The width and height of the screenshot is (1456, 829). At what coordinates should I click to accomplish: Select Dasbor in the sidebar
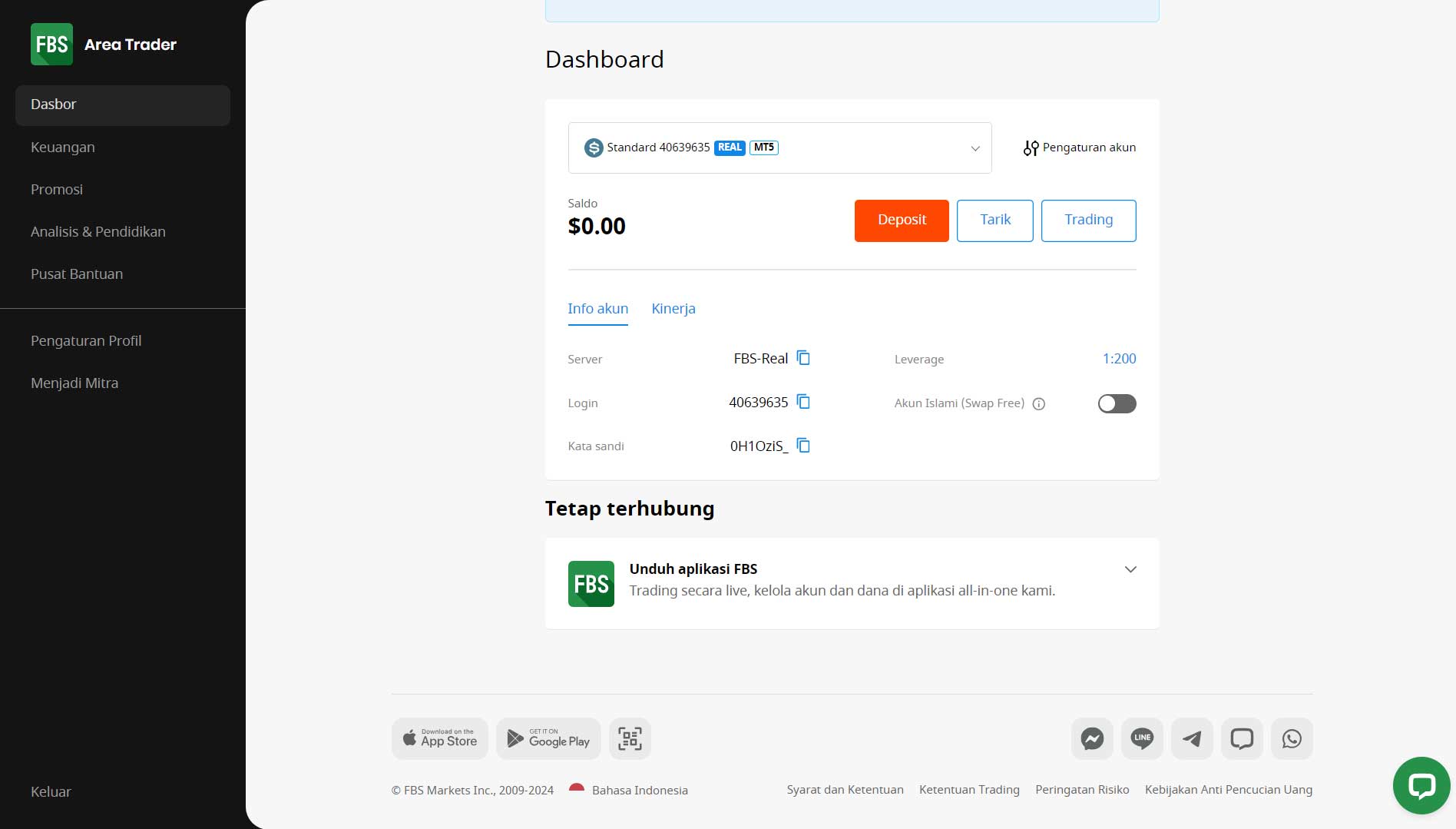123,105
